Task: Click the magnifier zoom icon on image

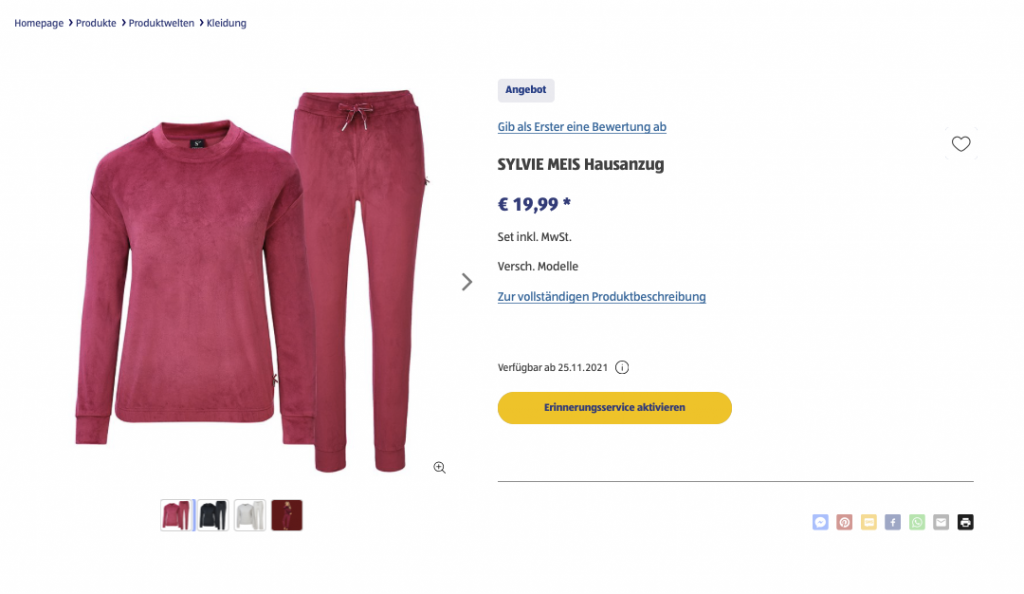Action: 440,467
